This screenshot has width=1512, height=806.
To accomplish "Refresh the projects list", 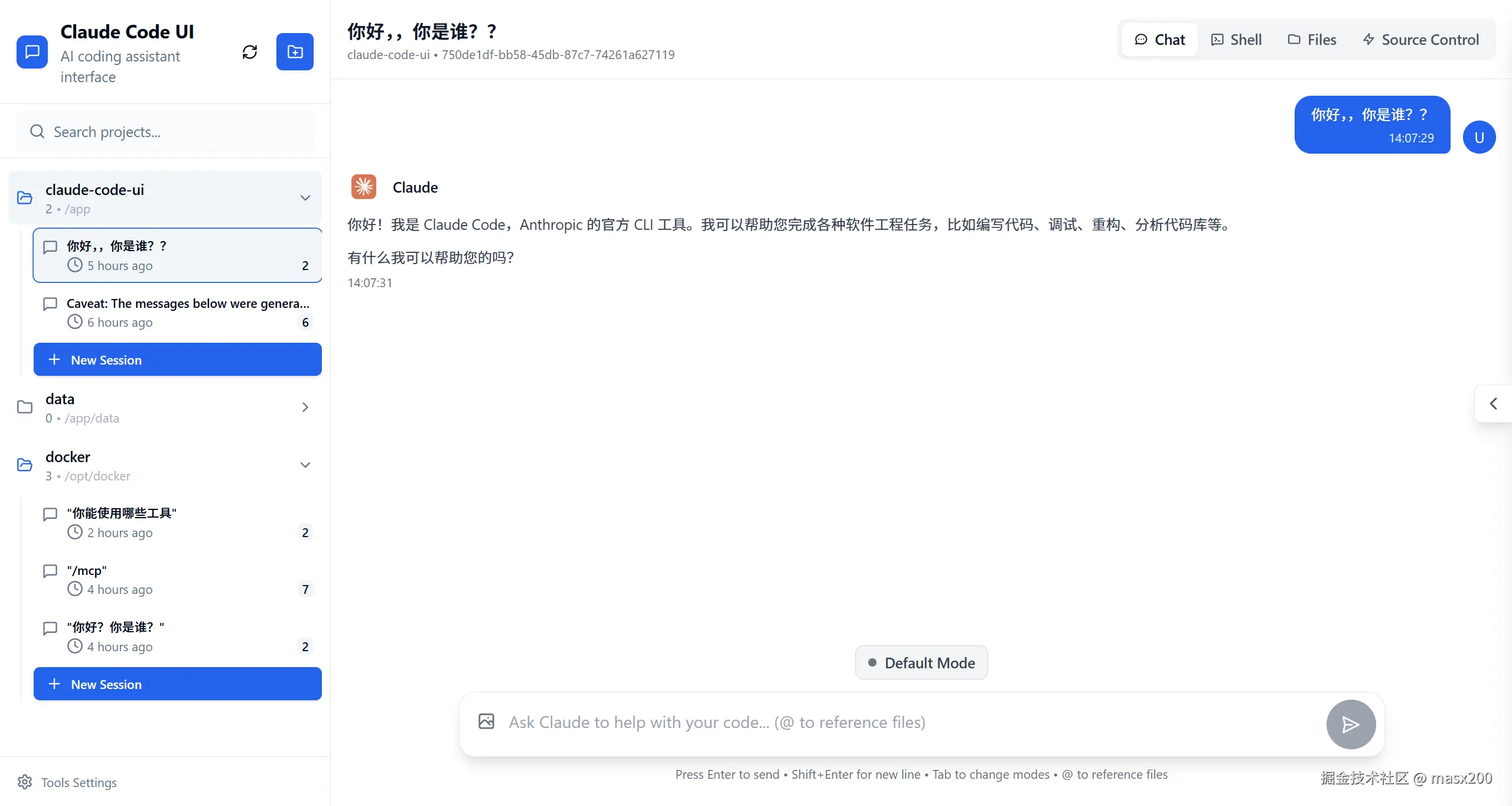I will click(x=249, y=52).
